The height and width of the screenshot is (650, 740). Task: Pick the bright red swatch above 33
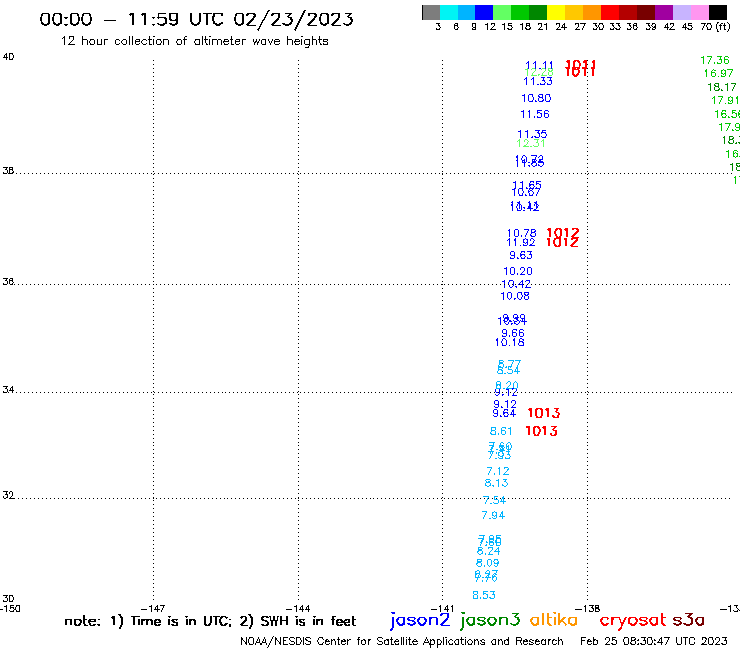coord(610,12)
